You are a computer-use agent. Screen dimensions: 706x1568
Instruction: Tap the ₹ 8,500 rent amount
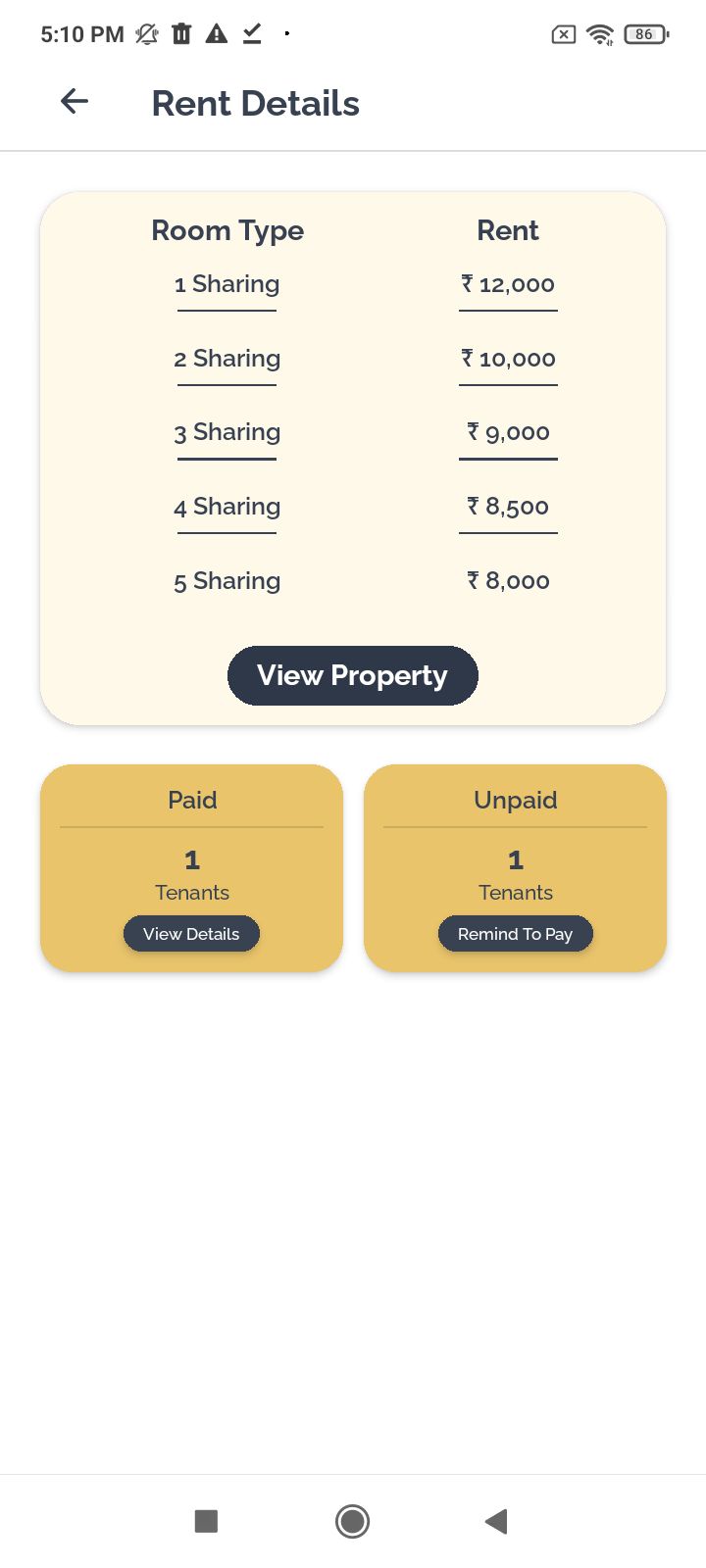508,507
